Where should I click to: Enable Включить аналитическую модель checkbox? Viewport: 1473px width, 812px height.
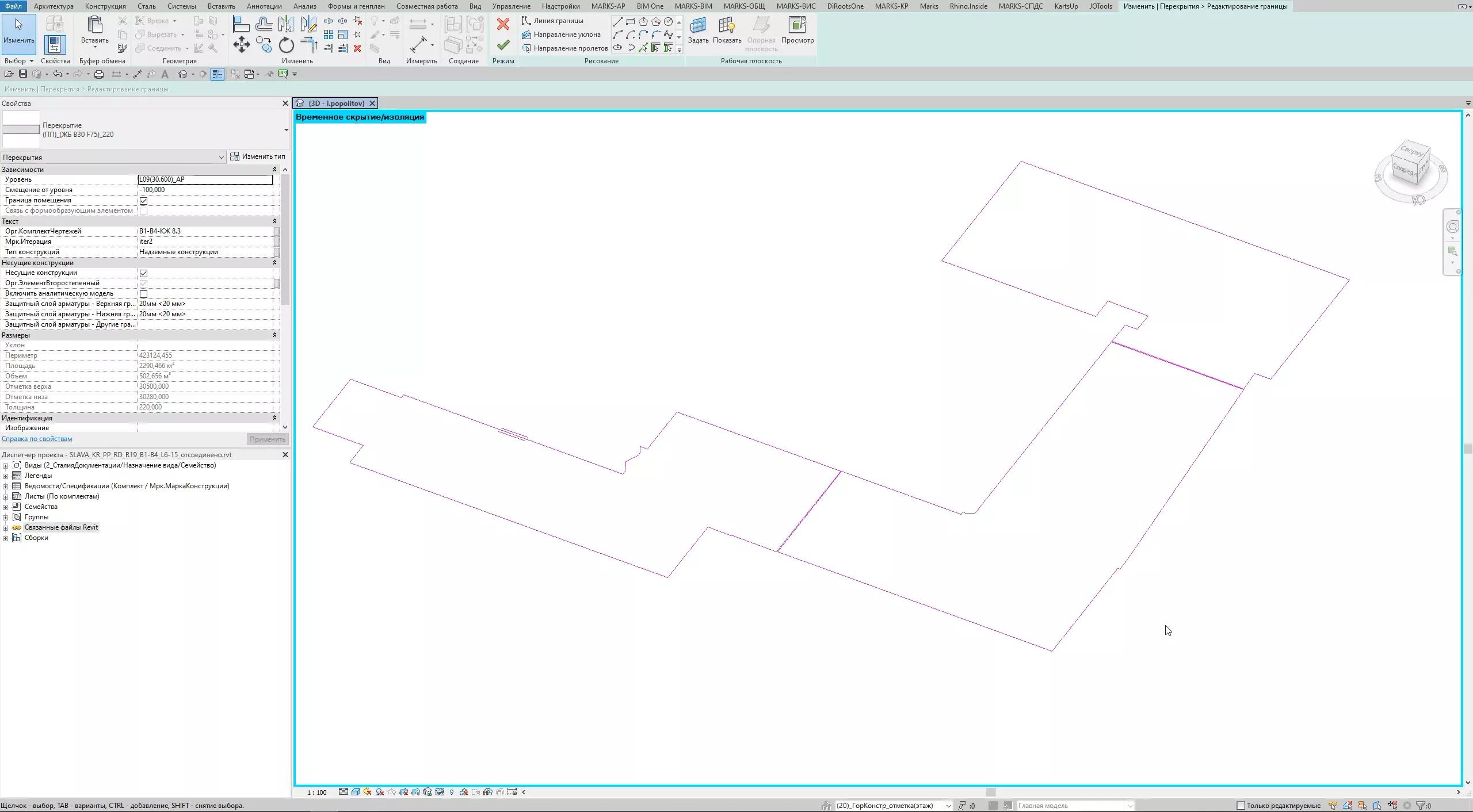(x=143, y=294)
